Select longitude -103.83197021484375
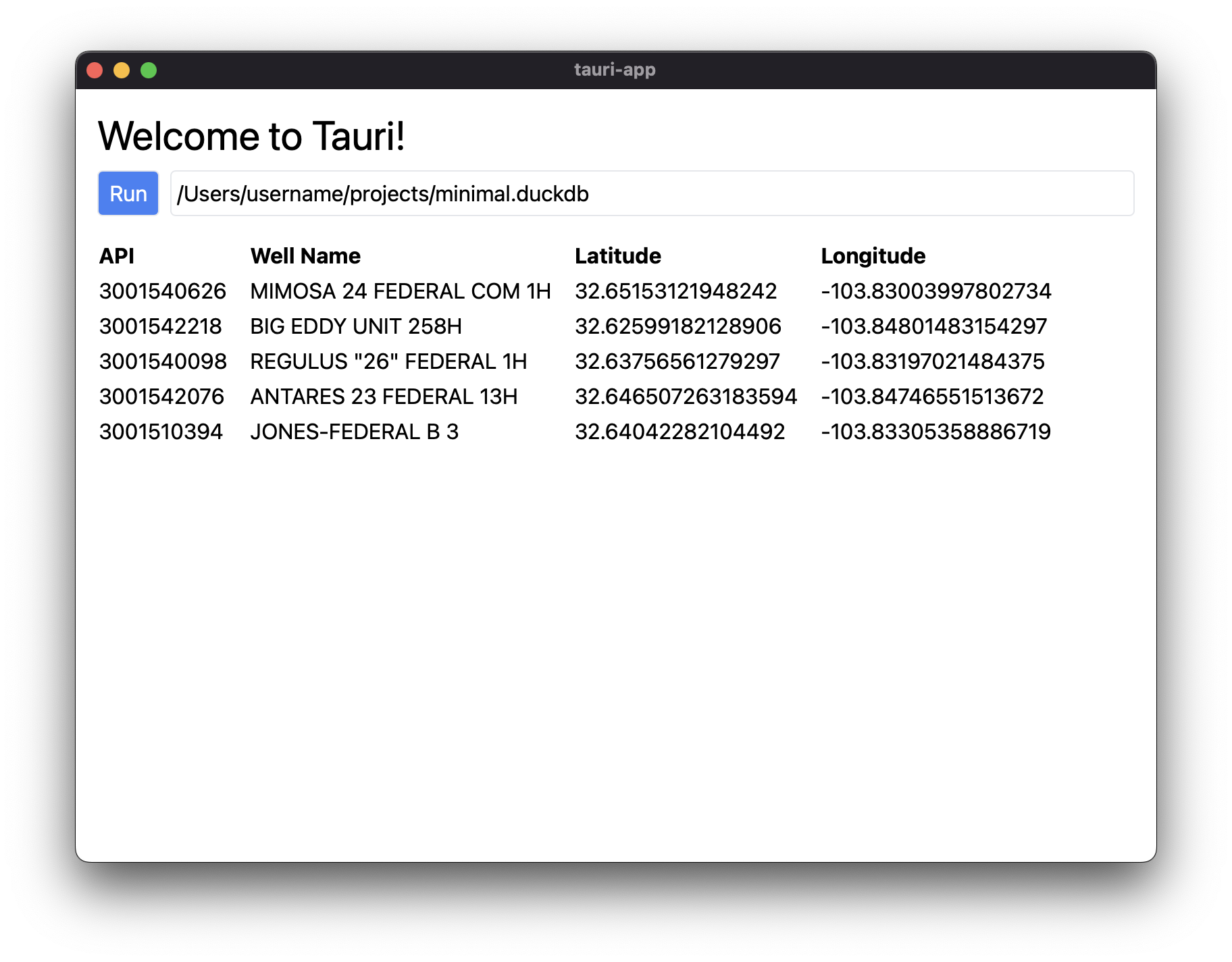Viewport: 1232px width, 962px height. click(932, 361)
